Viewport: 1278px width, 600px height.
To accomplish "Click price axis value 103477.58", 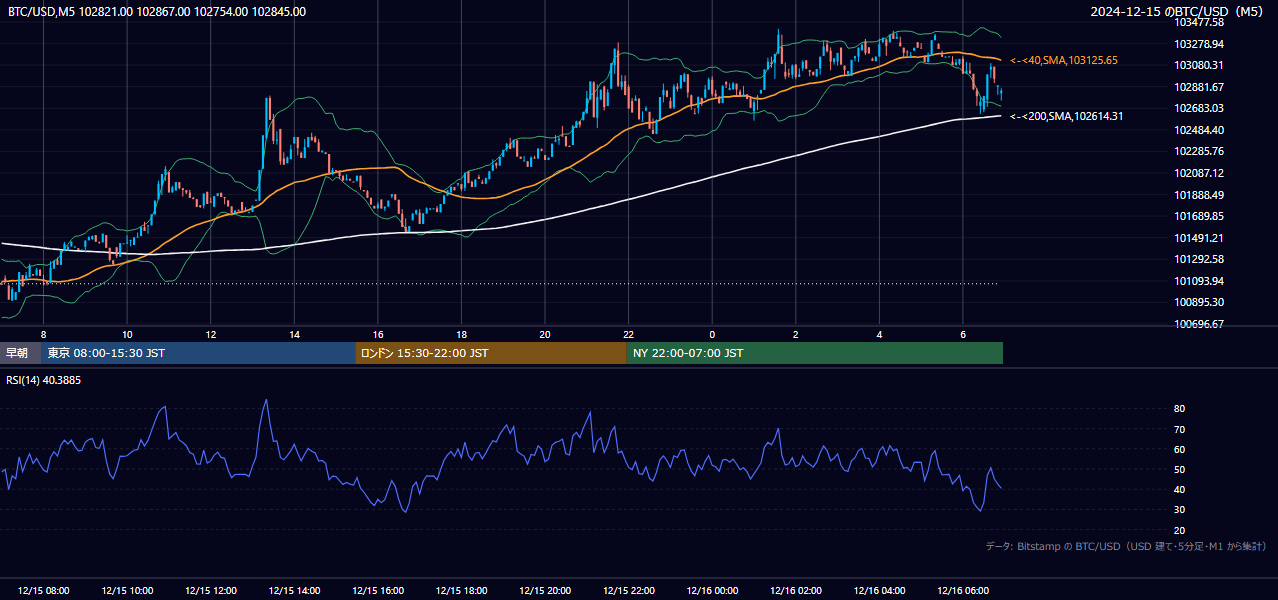I will (1199, 22).
